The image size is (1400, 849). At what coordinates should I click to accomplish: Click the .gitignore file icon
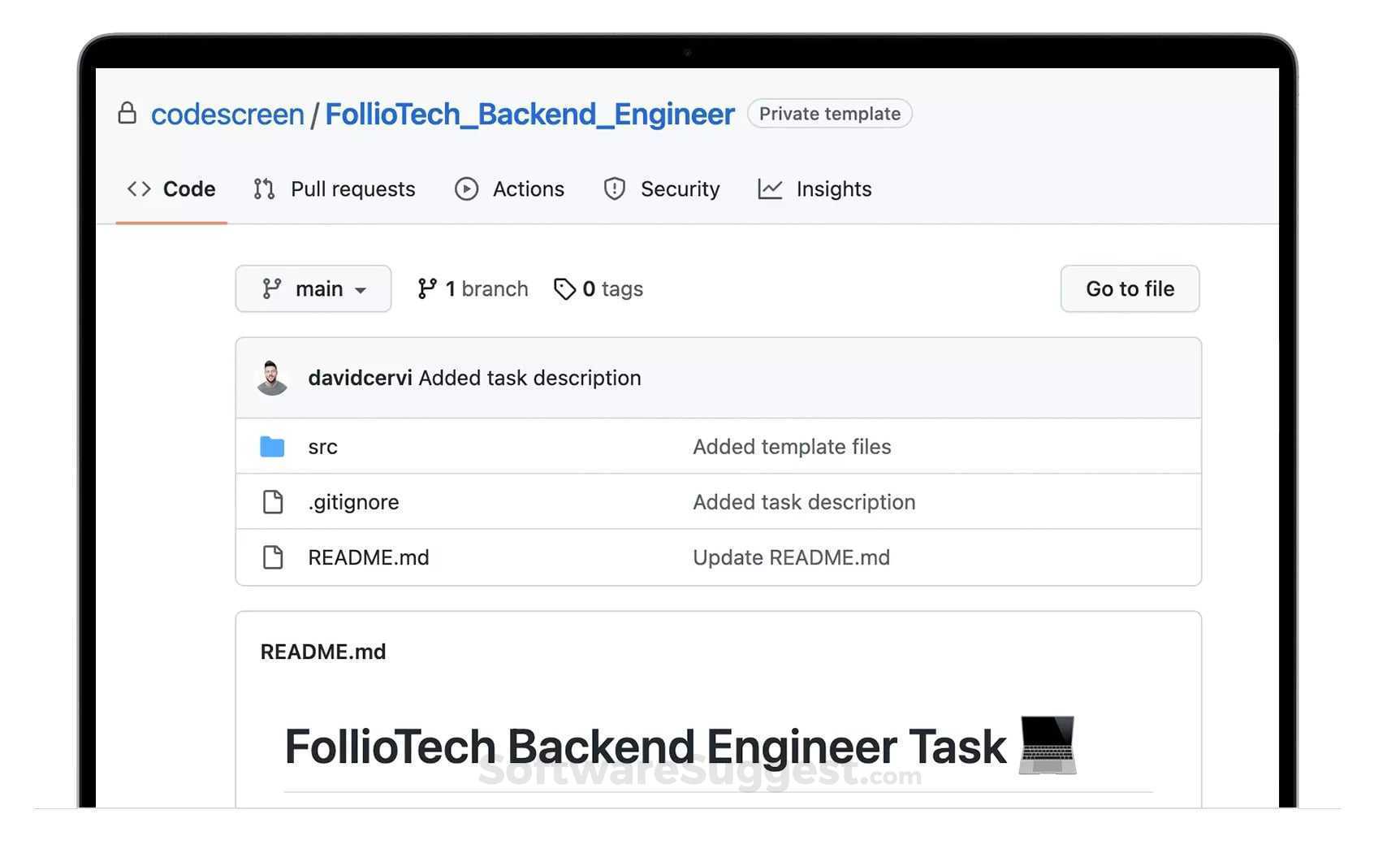coord(273,501)
